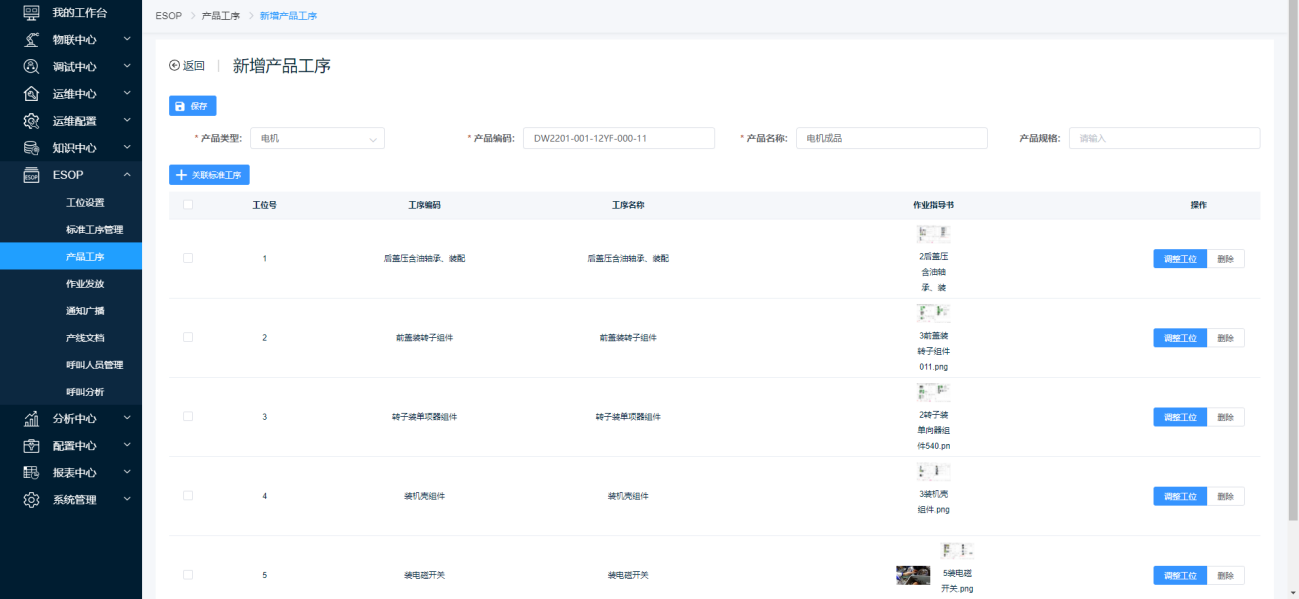
Task: Click the 产品规格 input field
Action: coord(1163,138)
